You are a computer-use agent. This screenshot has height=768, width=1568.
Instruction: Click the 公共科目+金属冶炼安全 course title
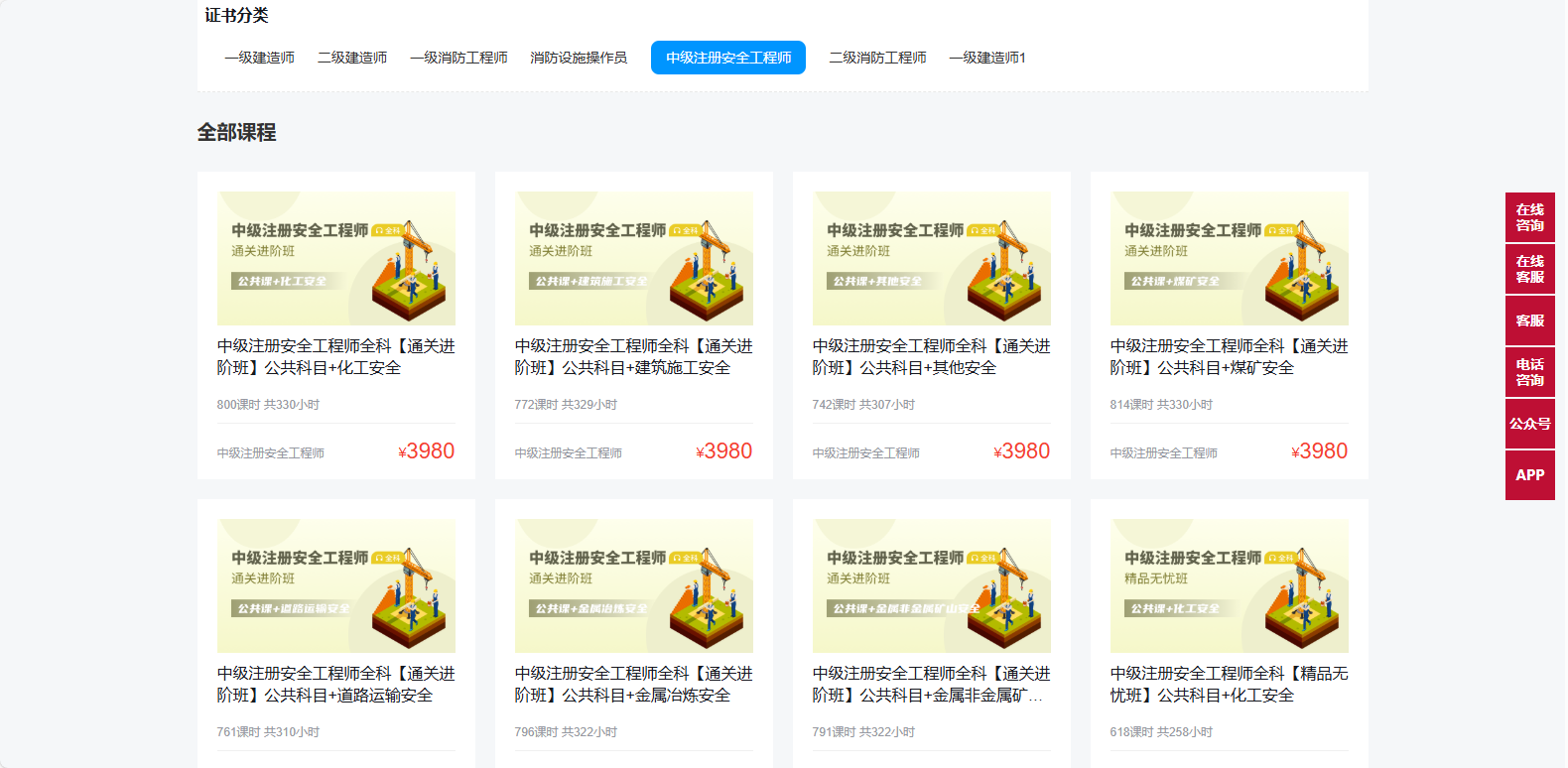tap(633, 685)
